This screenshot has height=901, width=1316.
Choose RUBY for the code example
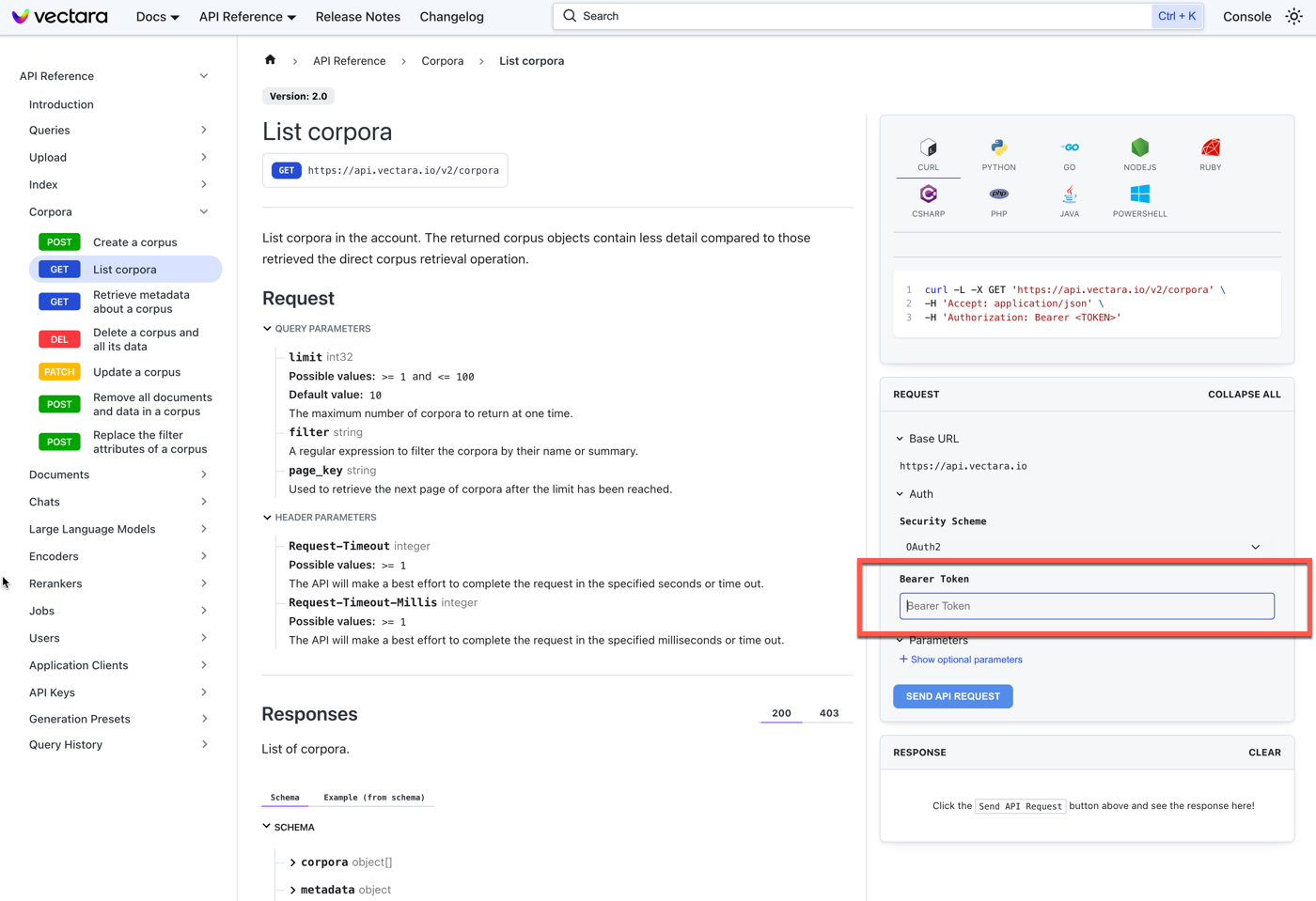[x=1210, y=153]
